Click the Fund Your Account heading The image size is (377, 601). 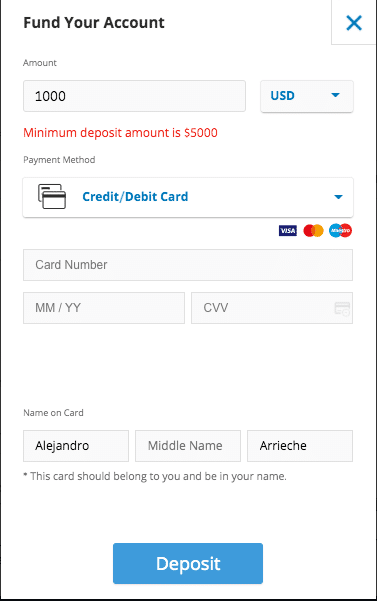94,23
